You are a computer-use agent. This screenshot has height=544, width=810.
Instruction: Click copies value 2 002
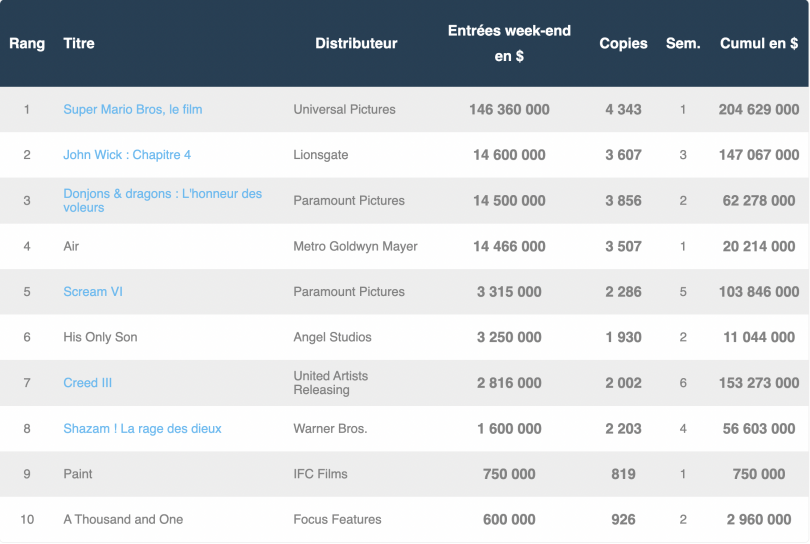click(624, 383)
